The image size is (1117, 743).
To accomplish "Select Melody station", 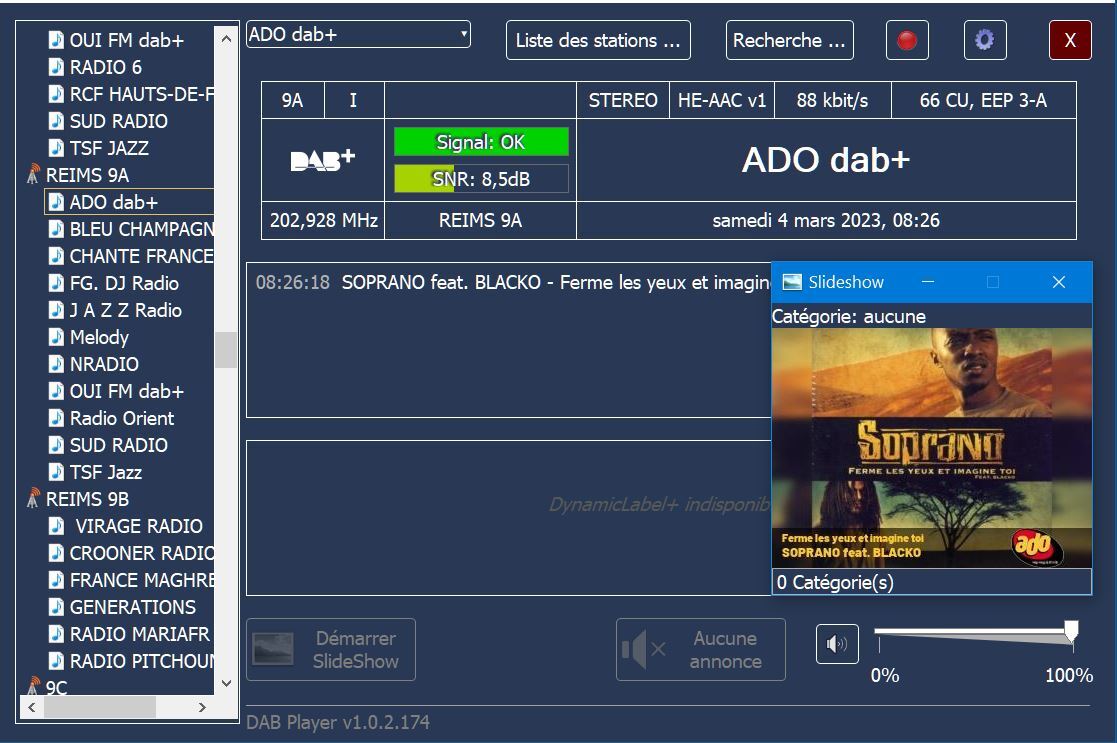I will [x=99, y=338].
